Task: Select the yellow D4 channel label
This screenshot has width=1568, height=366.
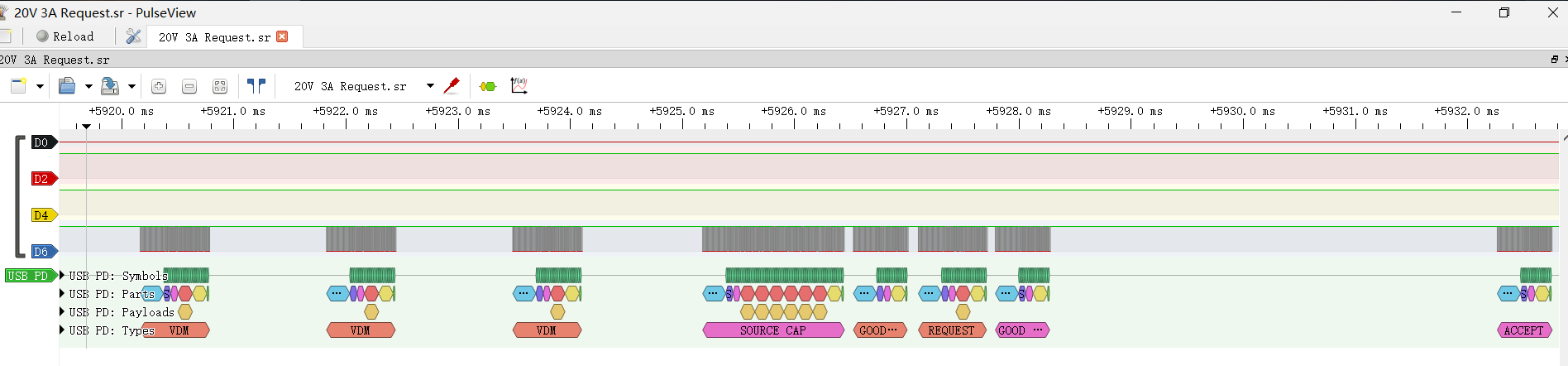Action: tap(43, 215)
